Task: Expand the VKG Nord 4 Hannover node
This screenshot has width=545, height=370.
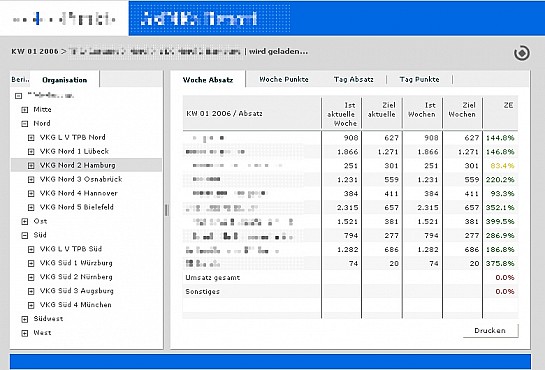Action: point(31,194)
